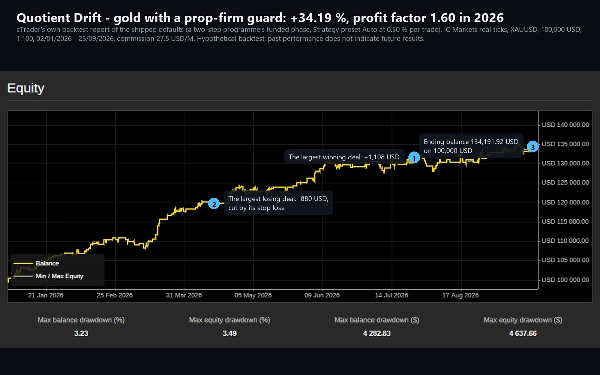Click the 'USD 105 000.00' axis label
The width and height of the screenshot is (600, 375).
coord(565,260)
